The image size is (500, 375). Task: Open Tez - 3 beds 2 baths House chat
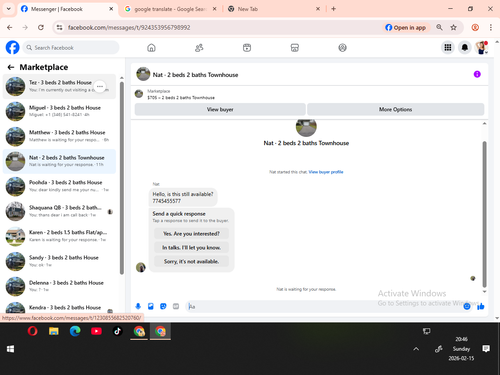pos(59,86)
